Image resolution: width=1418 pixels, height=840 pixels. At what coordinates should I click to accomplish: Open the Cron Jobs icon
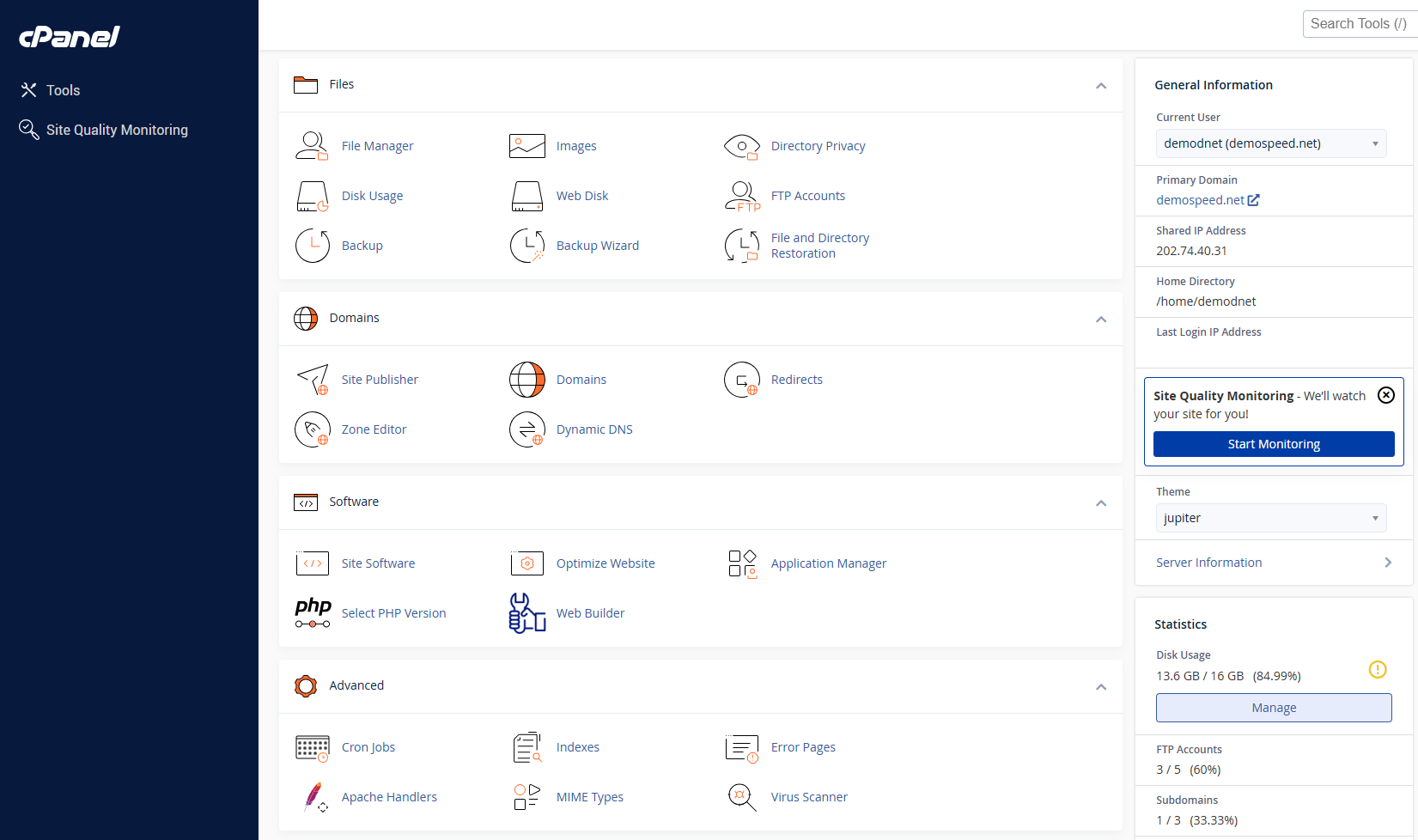(312, 747)
